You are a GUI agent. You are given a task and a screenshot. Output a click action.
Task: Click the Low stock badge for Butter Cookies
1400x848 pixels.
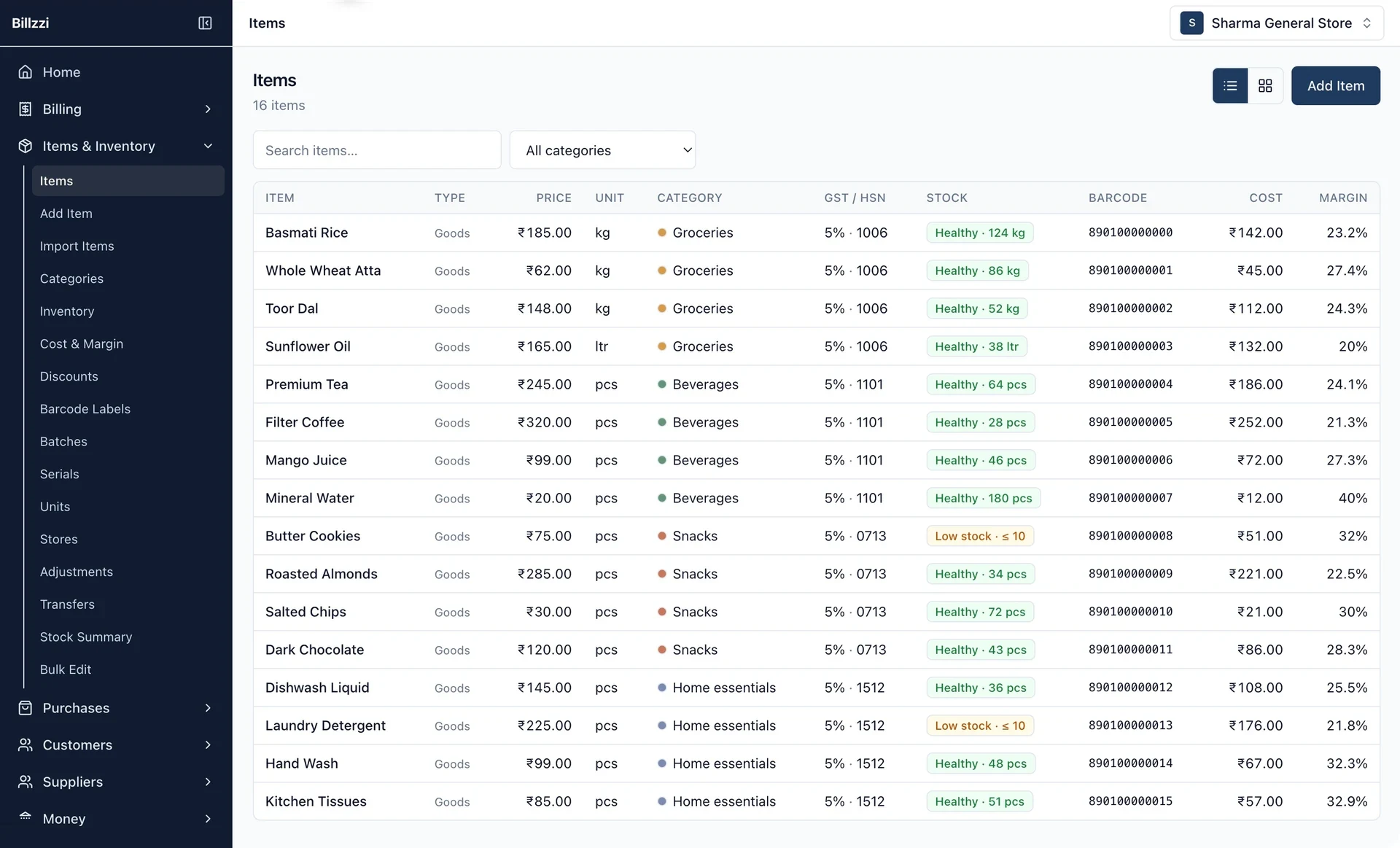pos(979,536)
